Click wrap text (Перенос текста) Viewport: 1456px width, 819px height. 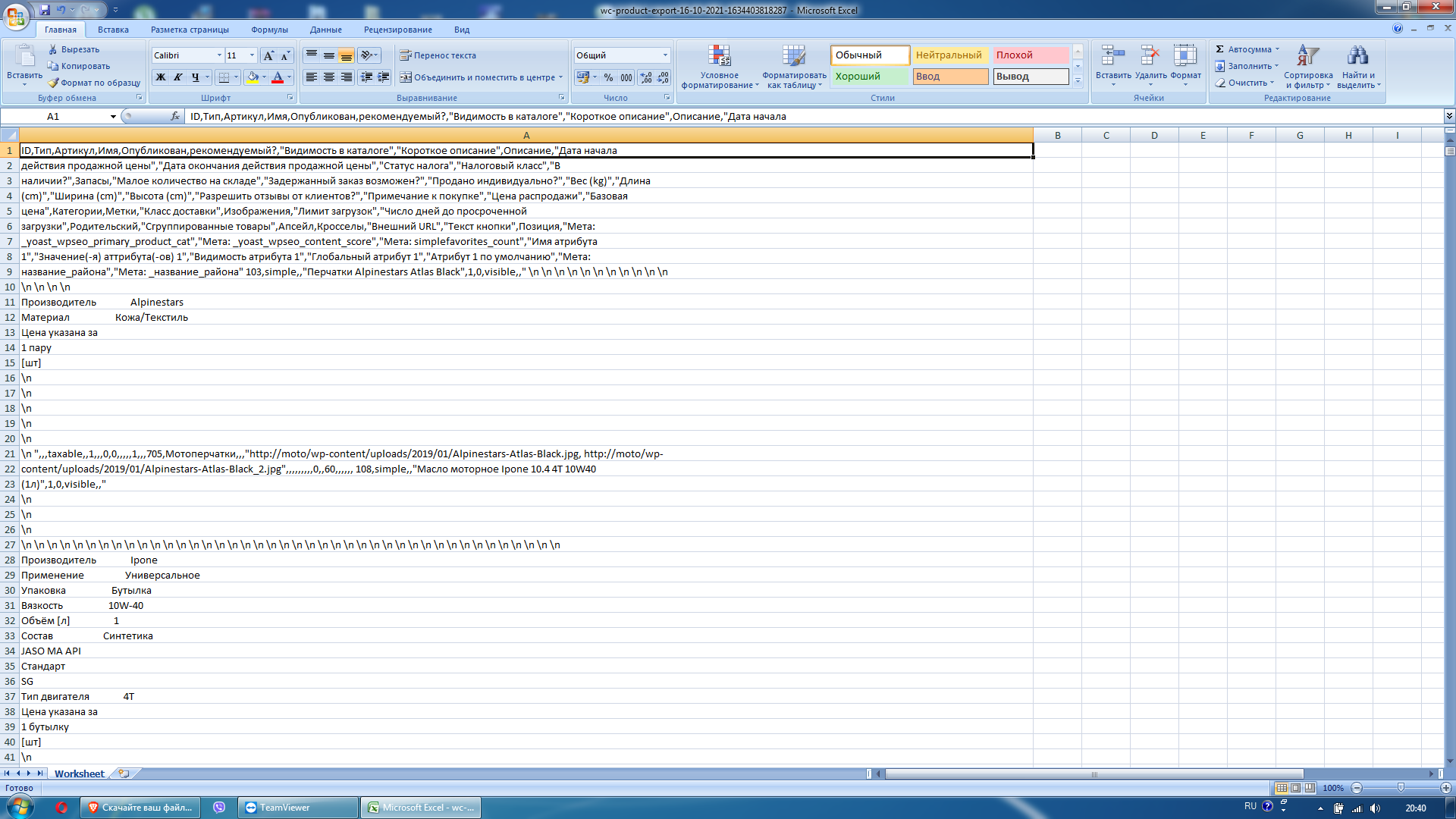tap(438, 55)
